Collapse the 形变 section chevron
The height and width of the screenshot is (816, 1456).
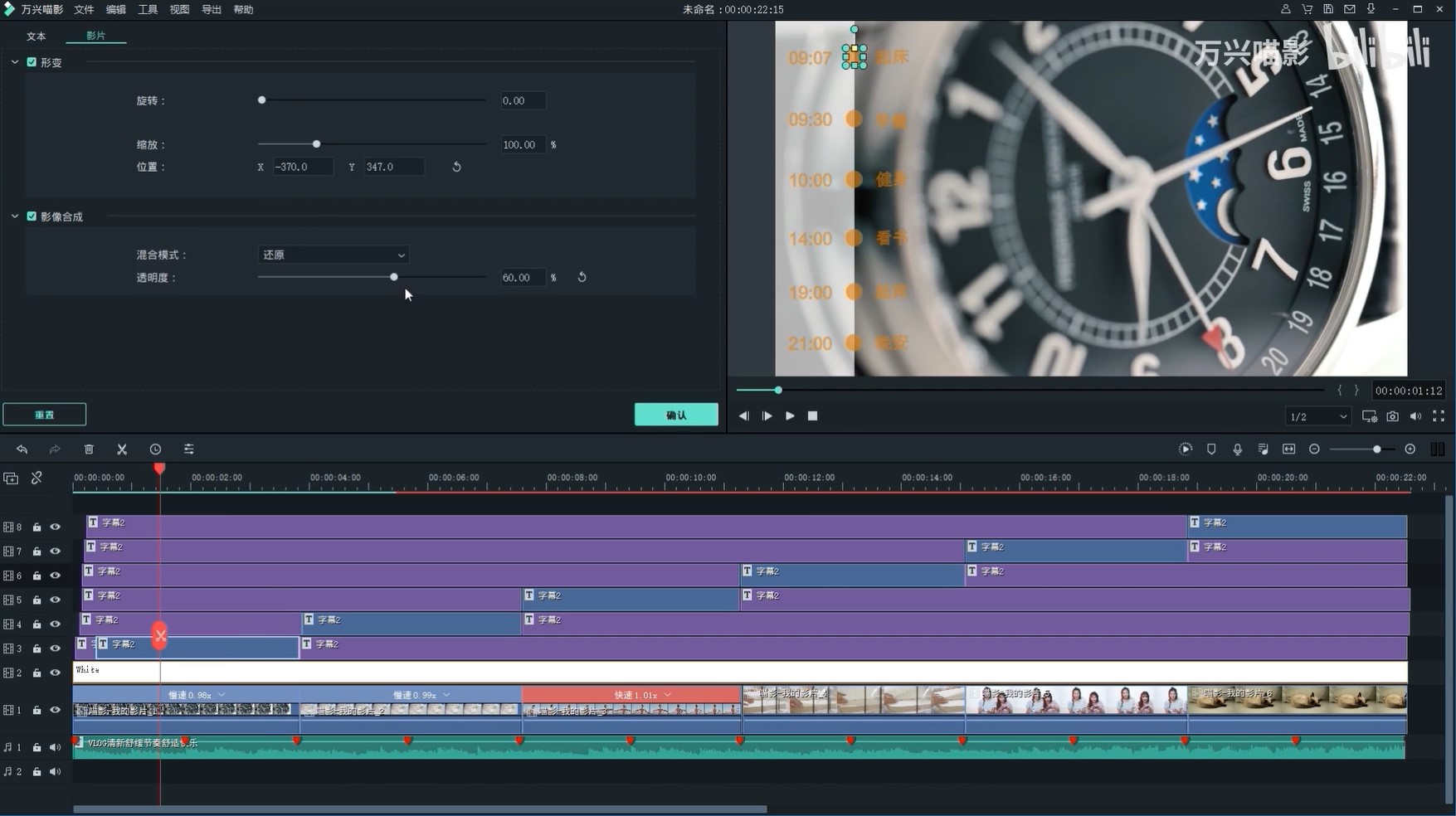15,62
